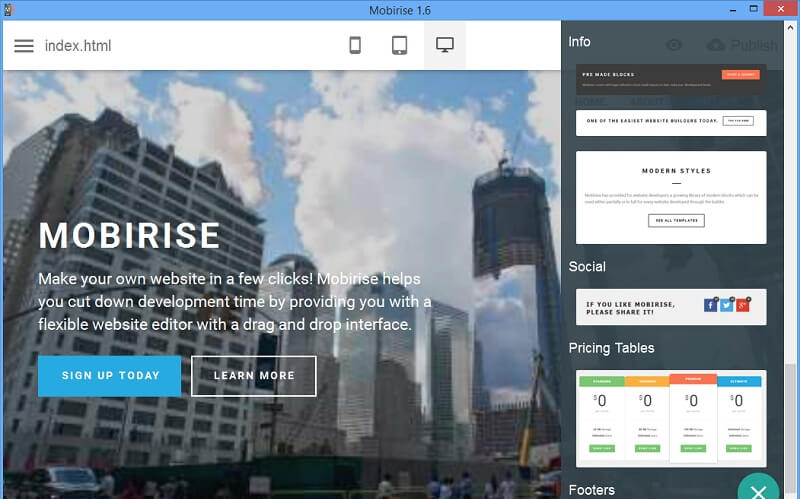The width and height of the screenshot is (800, 499).
Task: Click the Footers section heading
Action: 592,490
